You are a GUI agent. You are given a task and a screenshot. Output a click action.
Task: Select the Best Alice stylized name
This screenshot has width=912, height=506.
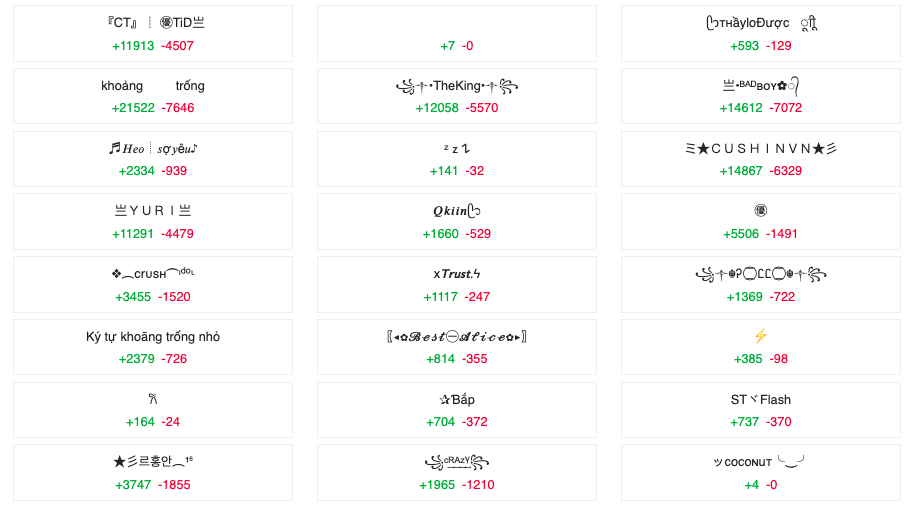pos(457,337)
